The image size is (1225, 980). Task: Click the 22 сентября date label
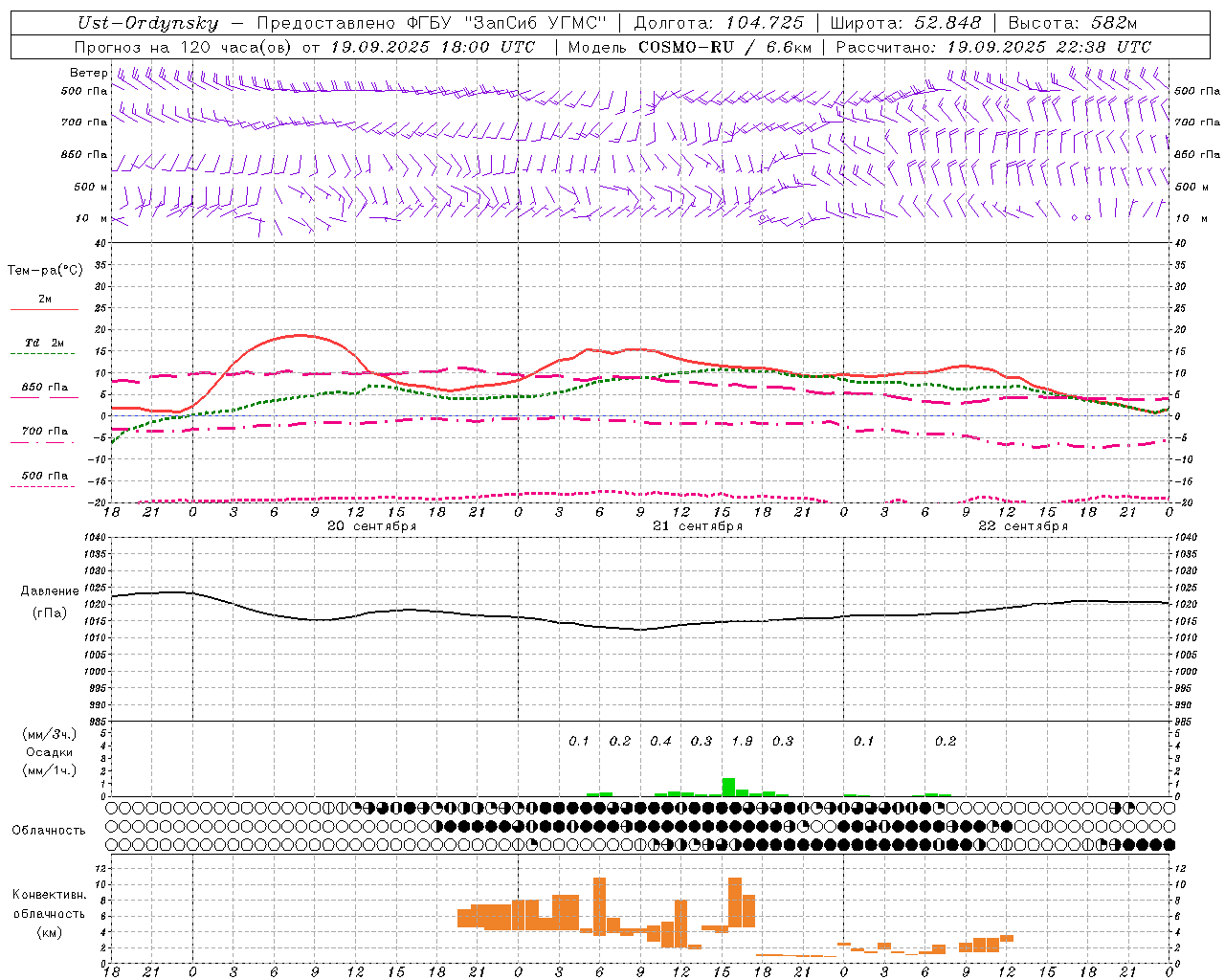tap(1023, 526)
